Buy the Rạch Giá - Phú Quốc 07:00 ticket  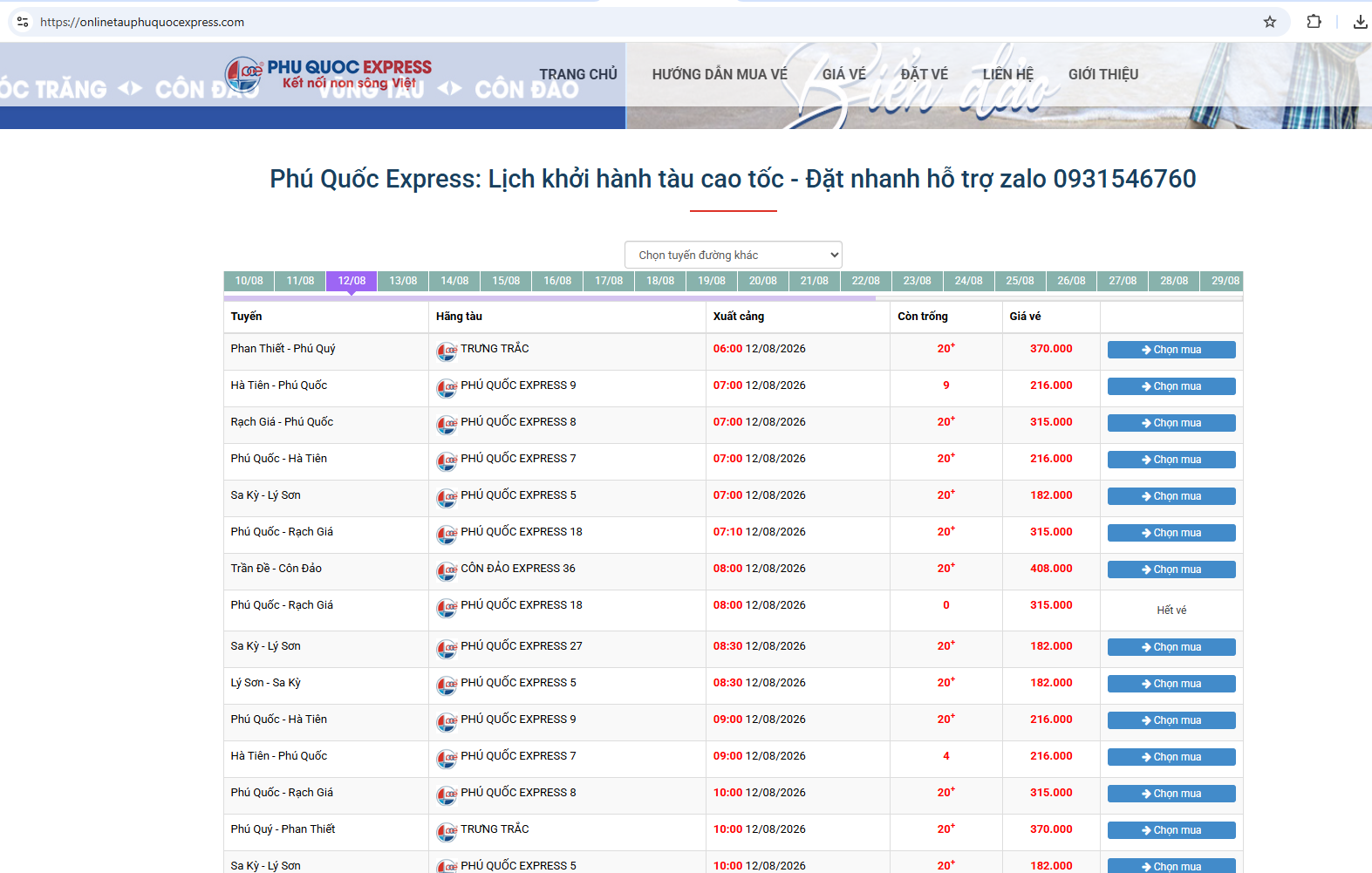click(x=1171, y=423)
